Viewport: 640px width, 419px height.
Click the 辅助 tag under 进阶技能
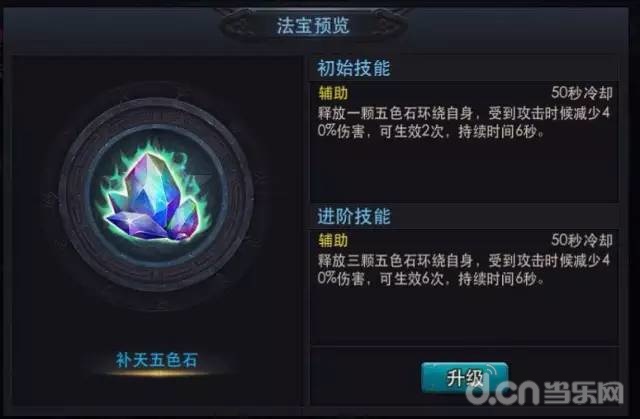pyautogui.click(x=333, y=240)
